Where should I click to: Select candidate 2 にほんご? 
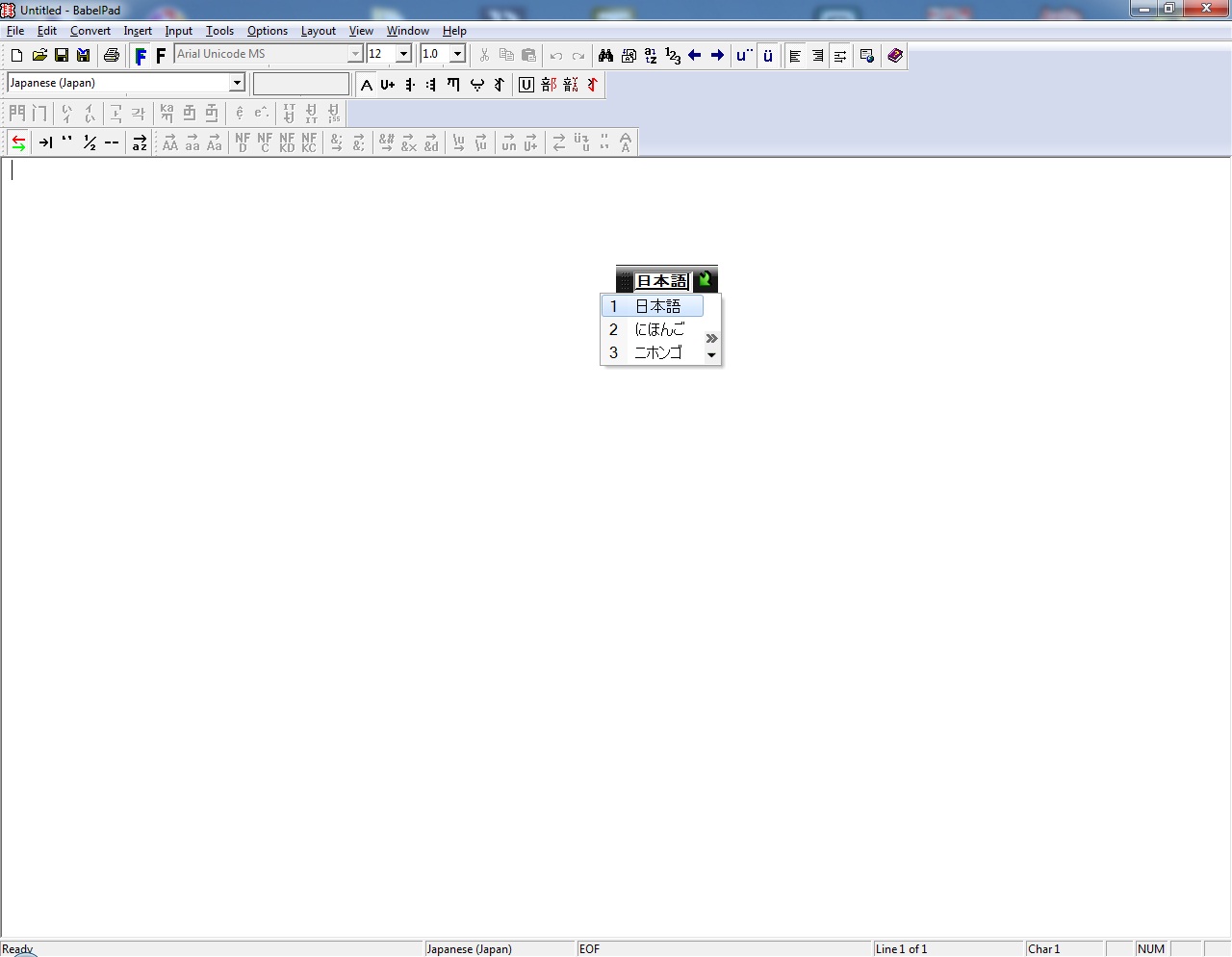click(658, 329)
